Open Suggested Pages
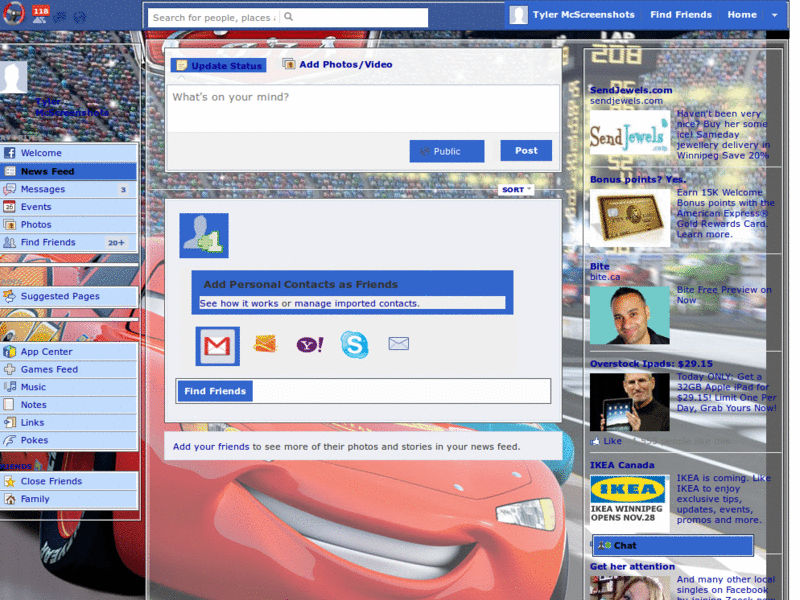 [x=69, y=296]
